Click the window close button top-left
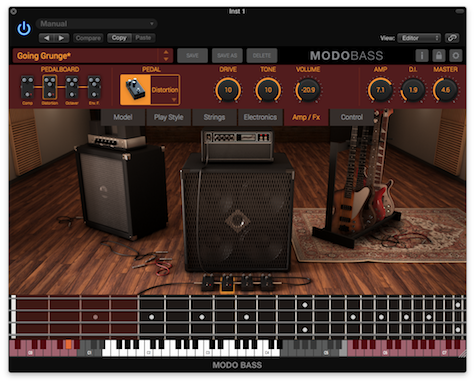The height and width of the screenshot is (383, 475). 14,12
